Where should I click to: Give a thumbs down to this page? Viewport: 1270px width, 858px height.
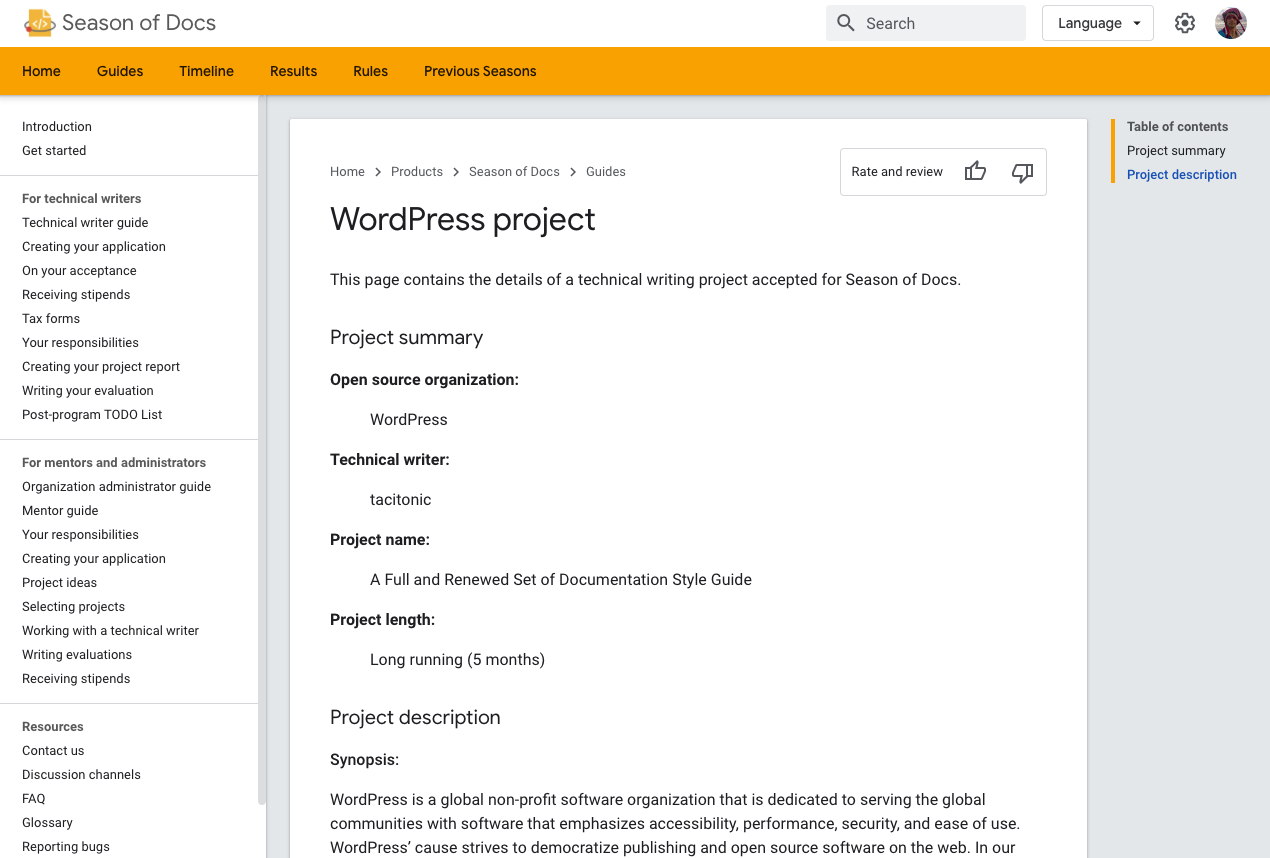(x=1022, y=173)
